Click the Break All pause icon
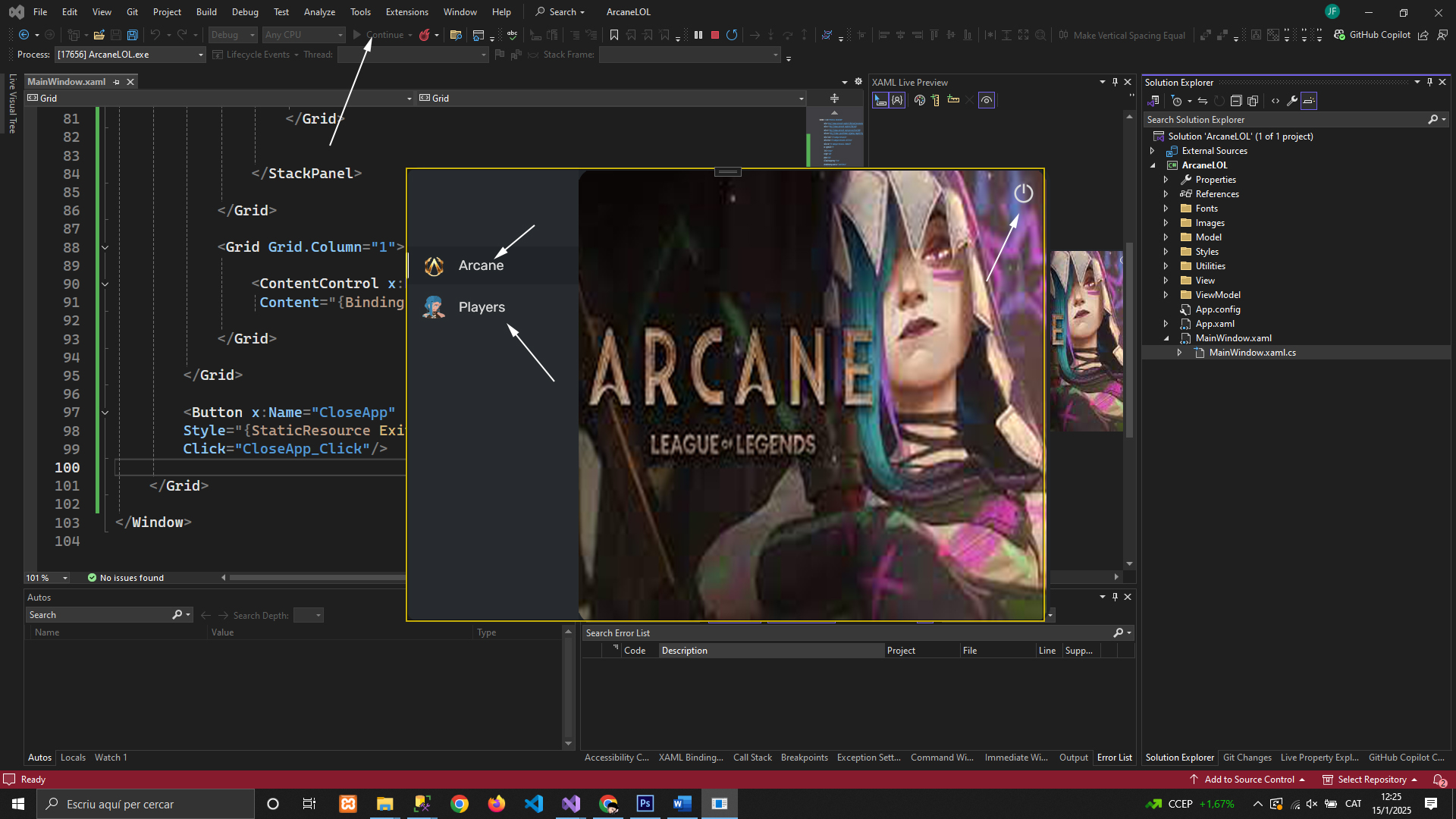Image resolution: width=1456 pixels, height=819 pixels. 698,35
